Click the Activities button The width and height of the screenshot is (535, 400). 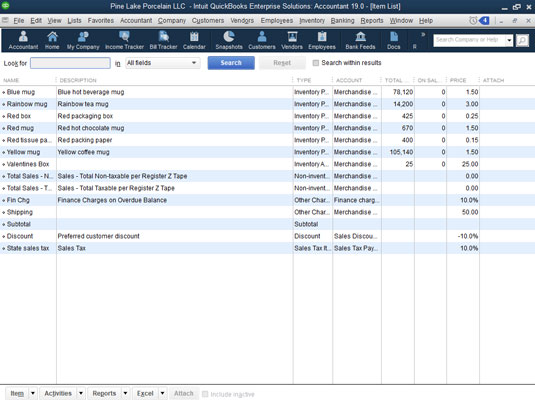pos(58,393)
